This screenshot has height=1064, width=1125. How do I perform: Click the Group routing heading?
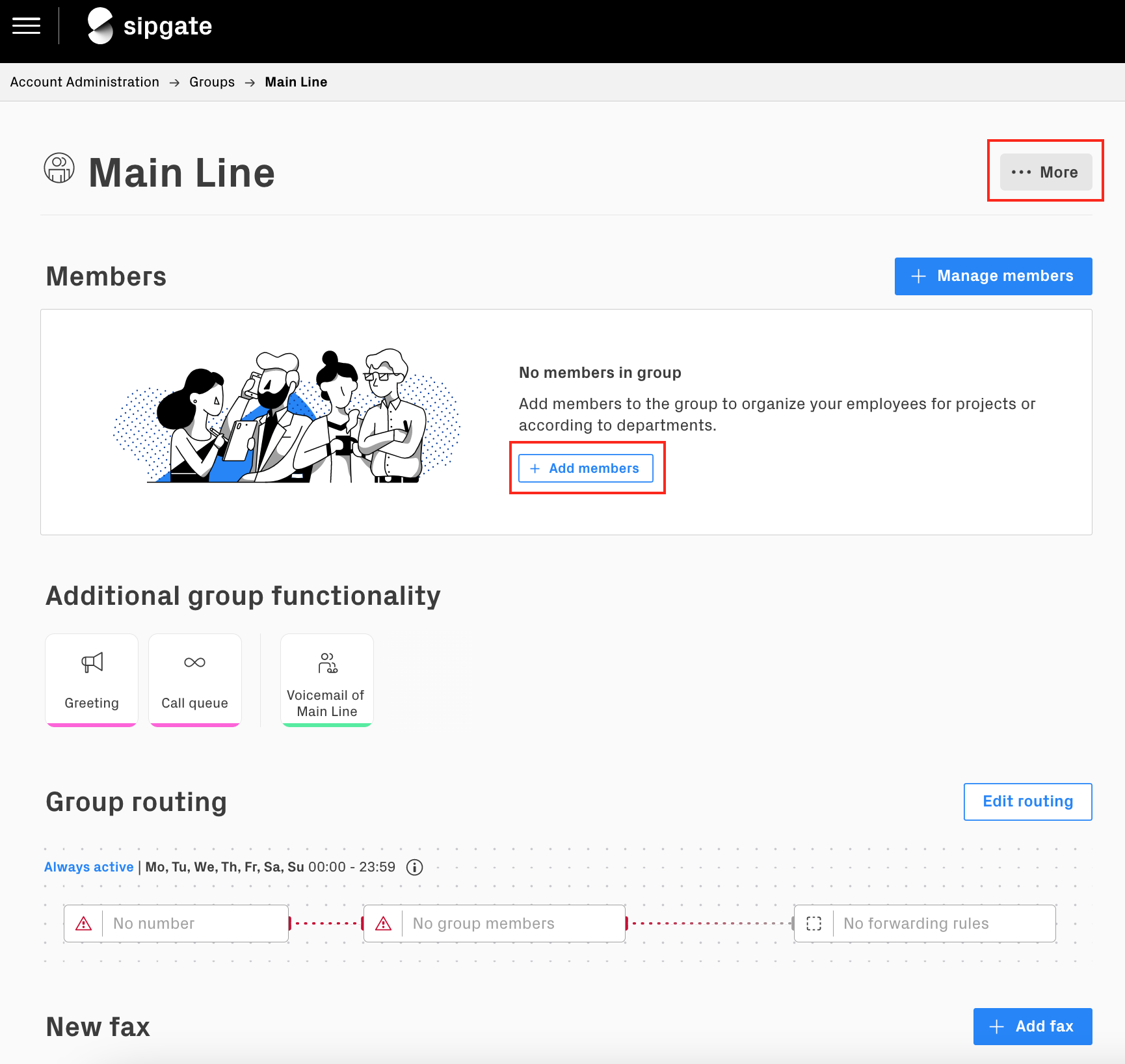point(137,802)
